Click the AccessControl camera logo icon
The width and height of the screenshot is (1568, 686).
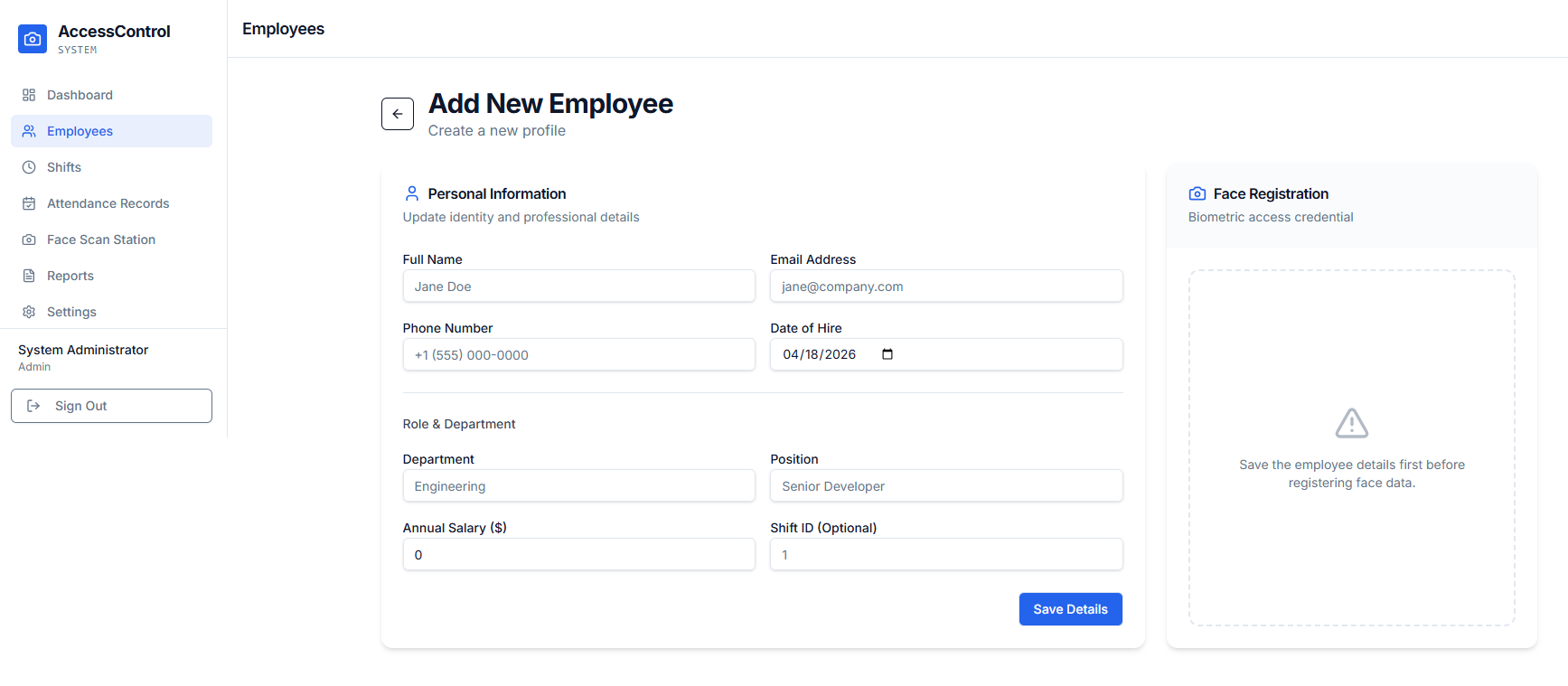point(33,39)
